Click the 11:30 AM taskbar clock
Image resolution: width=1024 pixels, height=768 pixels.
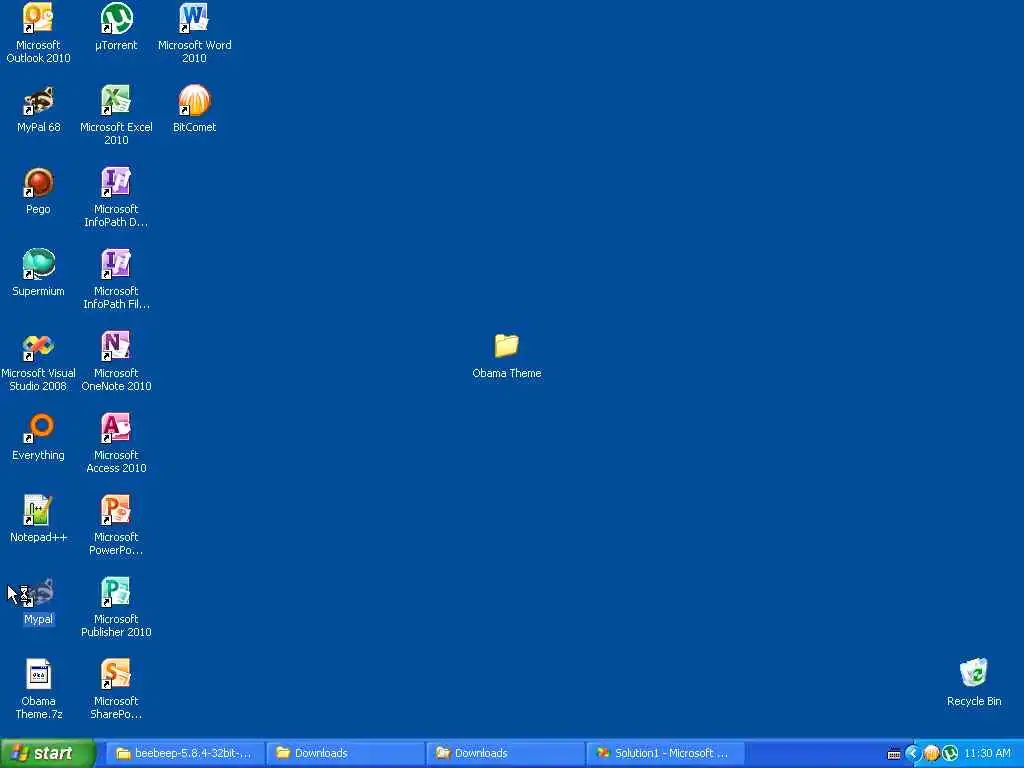987,754
